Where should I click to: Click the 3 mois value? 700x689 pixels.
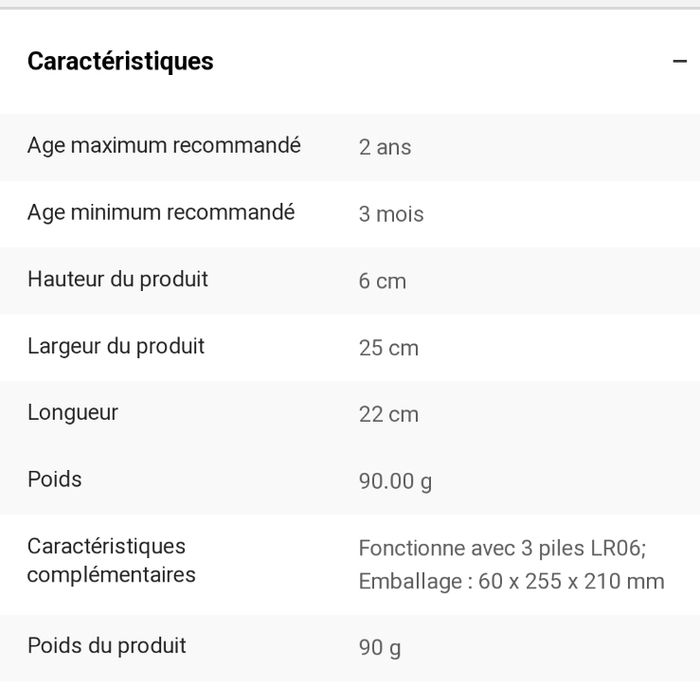coord(391,214)
